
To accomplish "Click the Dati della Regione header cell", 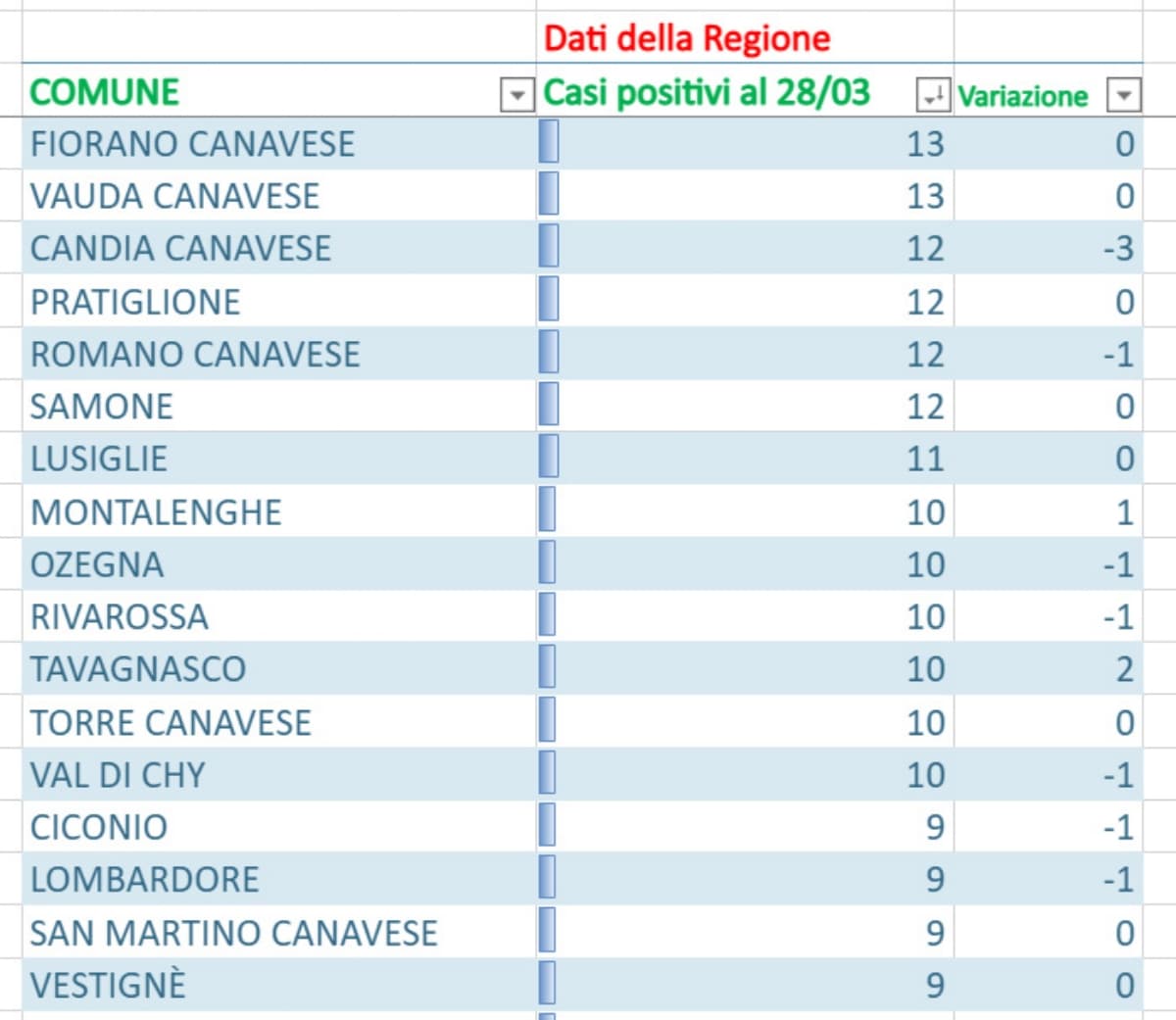I will pos(686,38).
